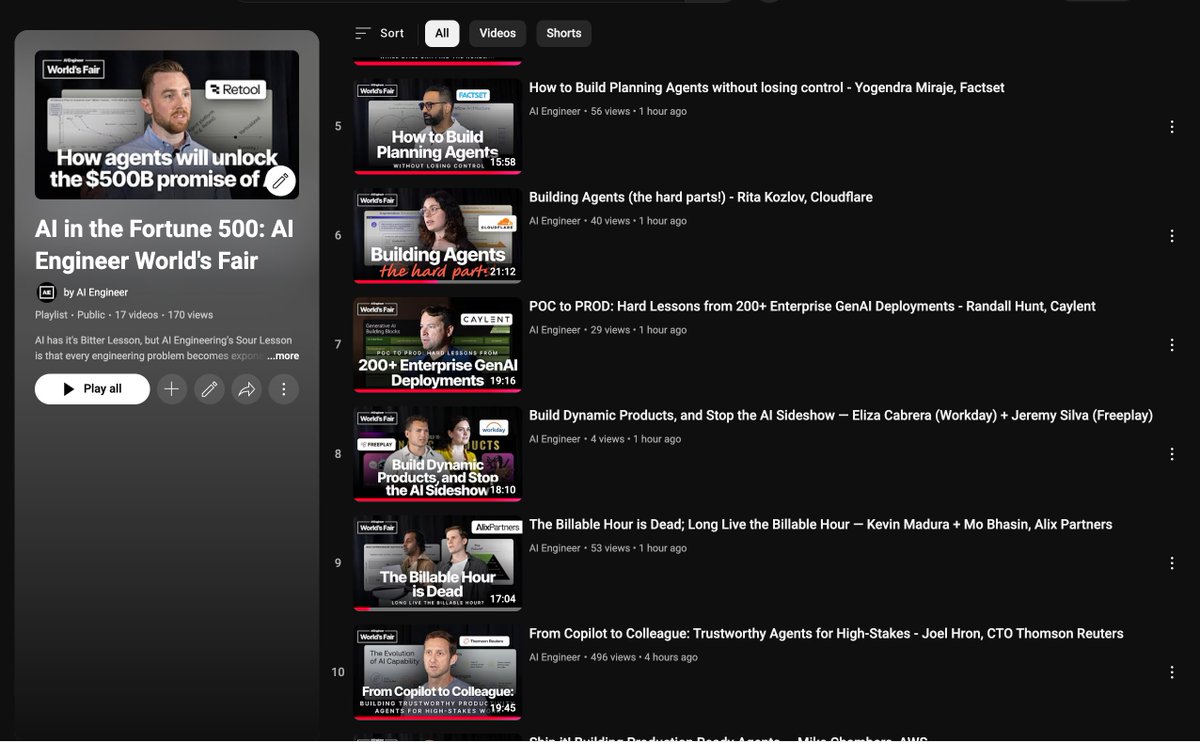Viewport: 1200px width, 742px height.
Task: Open title 'From Copilot to Colleague' video
Action: (826, 633)
